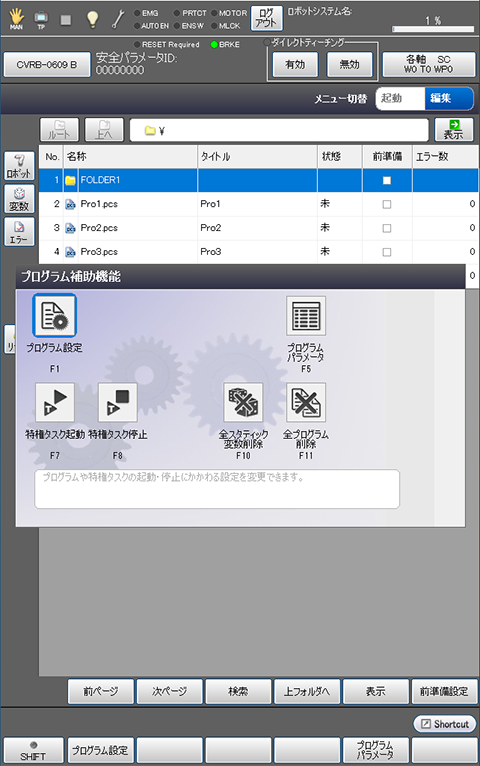
Task: Open the ロボット sidebar icon
Action: coord(20,166)
